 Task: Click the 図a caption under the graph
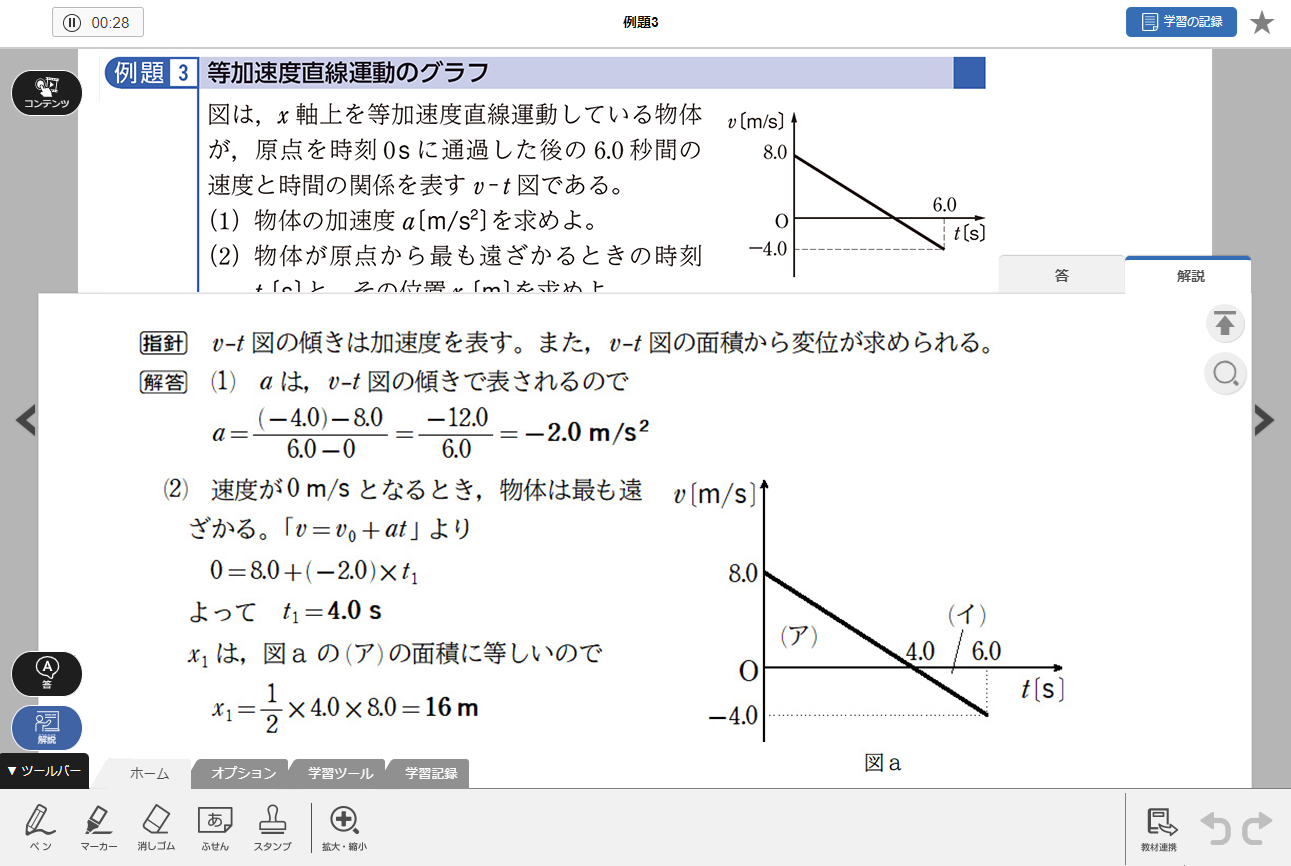click(883, 764)
